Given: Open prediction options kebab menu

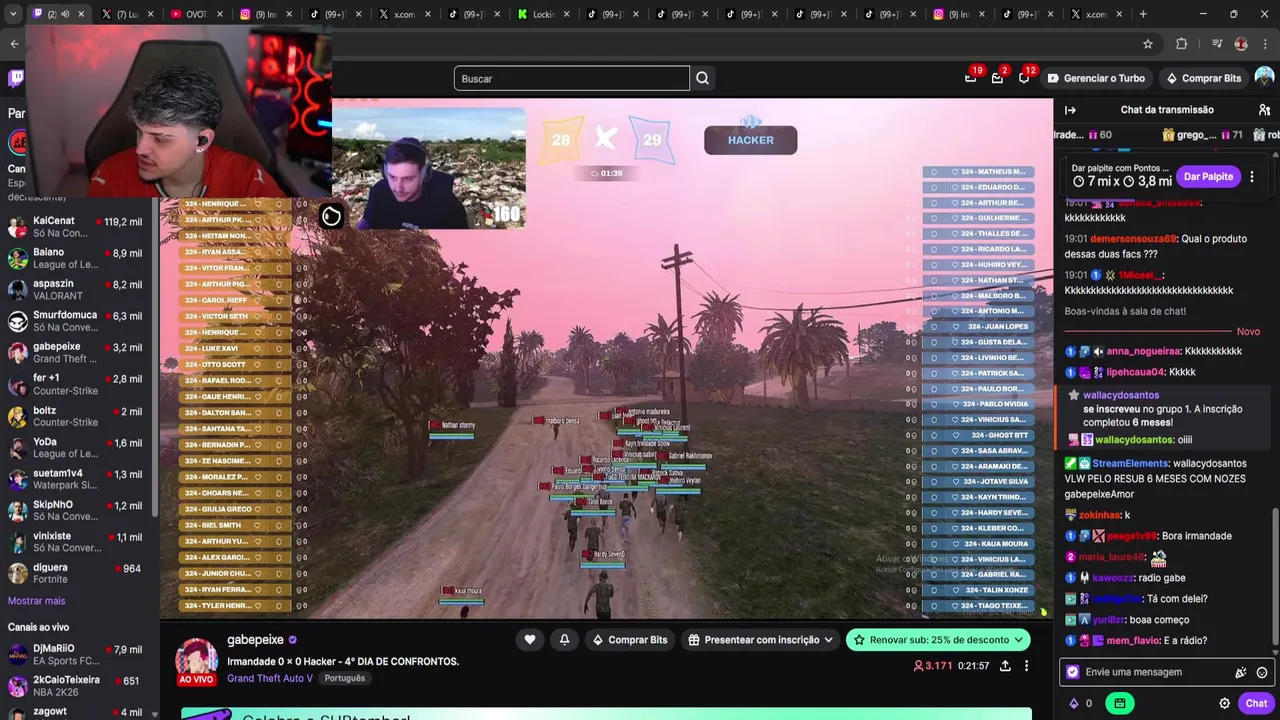Looking at the screenshot, I should click(1251, 177).
